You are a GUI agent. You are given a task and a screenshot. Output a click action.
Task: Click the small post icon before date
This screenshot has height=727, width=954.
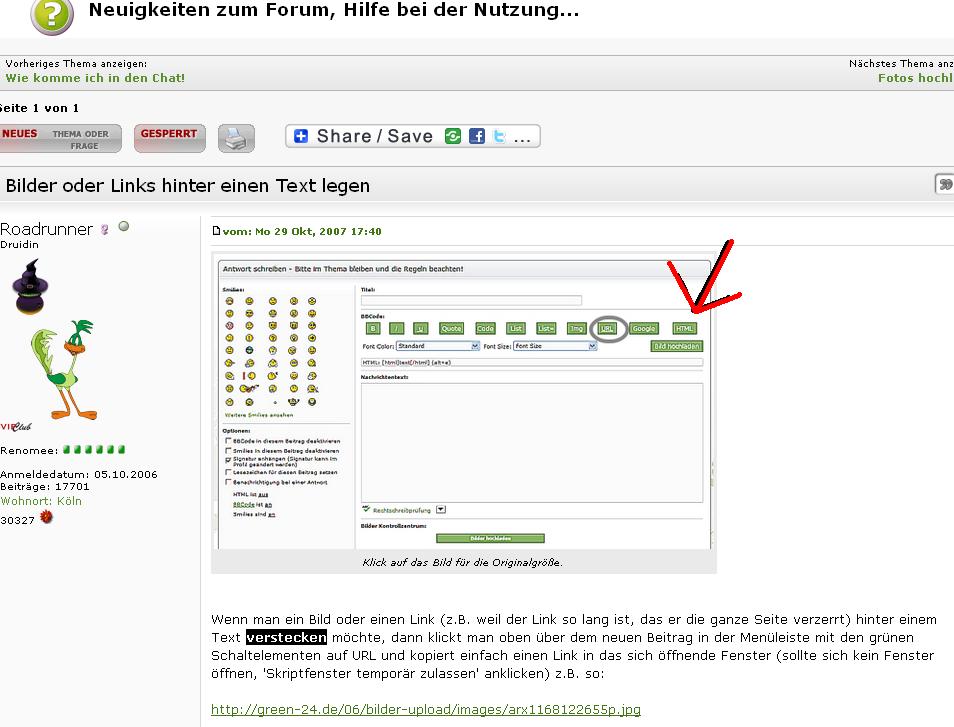tap(216, 231)
